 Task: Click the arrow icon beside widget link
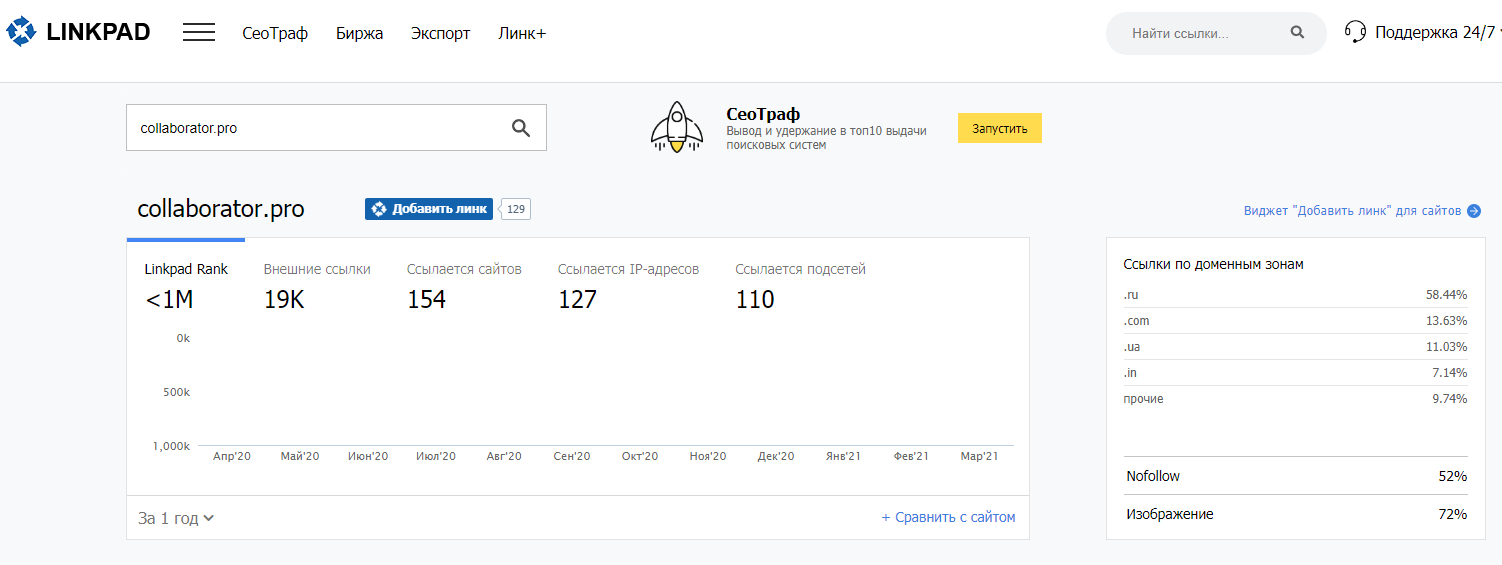tap(1473, 211)
